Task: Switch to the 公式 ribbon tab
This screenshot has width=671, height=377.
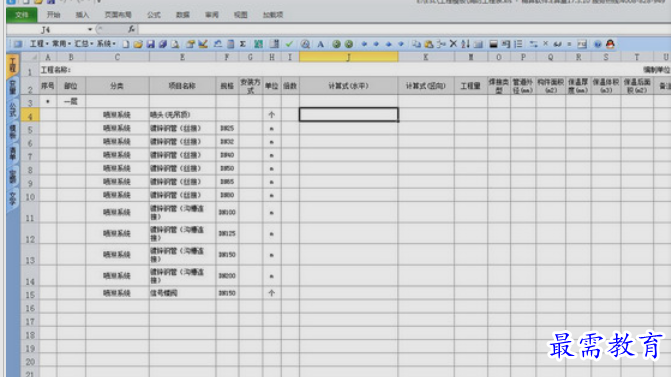Action: (x=154, y=15)
